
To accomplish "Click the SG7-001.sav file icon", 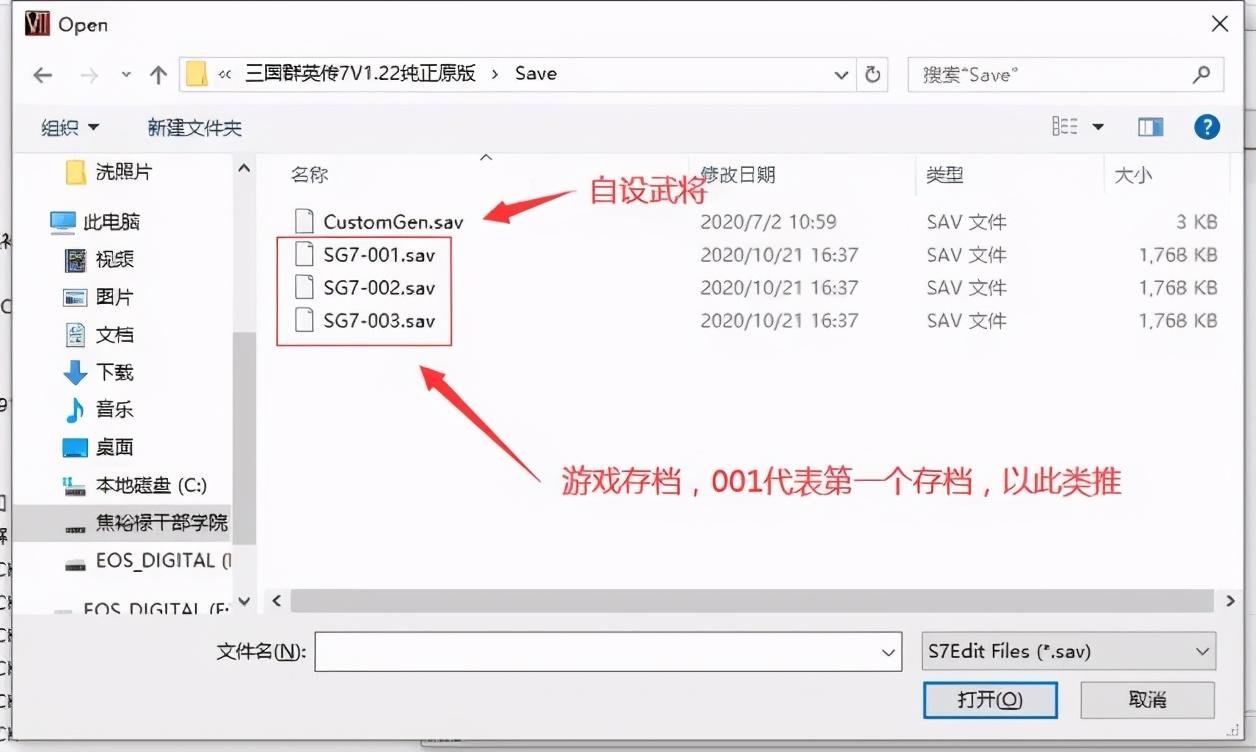I will pos(305,255).
